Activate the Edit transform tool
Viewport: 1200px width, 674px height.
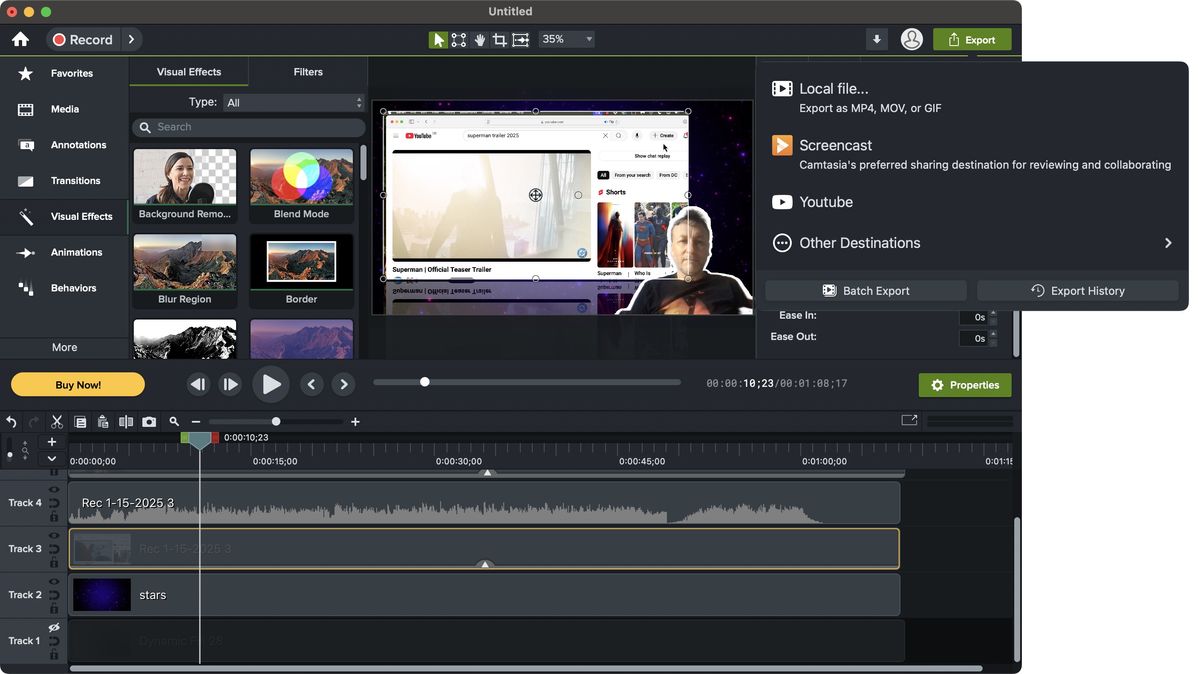click(x=459, y=39)
